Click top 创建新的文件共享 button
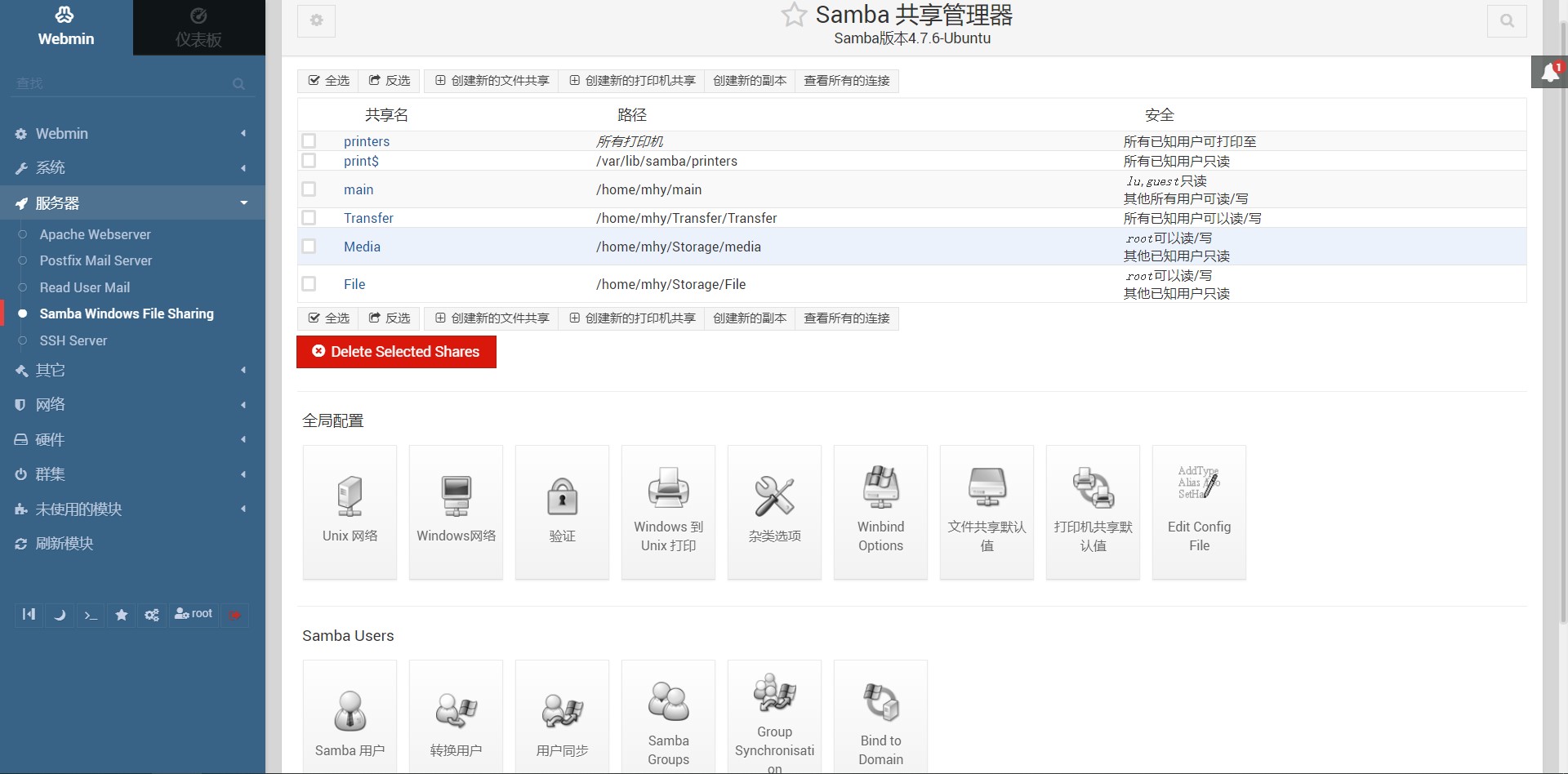This screenshot has width=1568, height=774. [492, 80]
